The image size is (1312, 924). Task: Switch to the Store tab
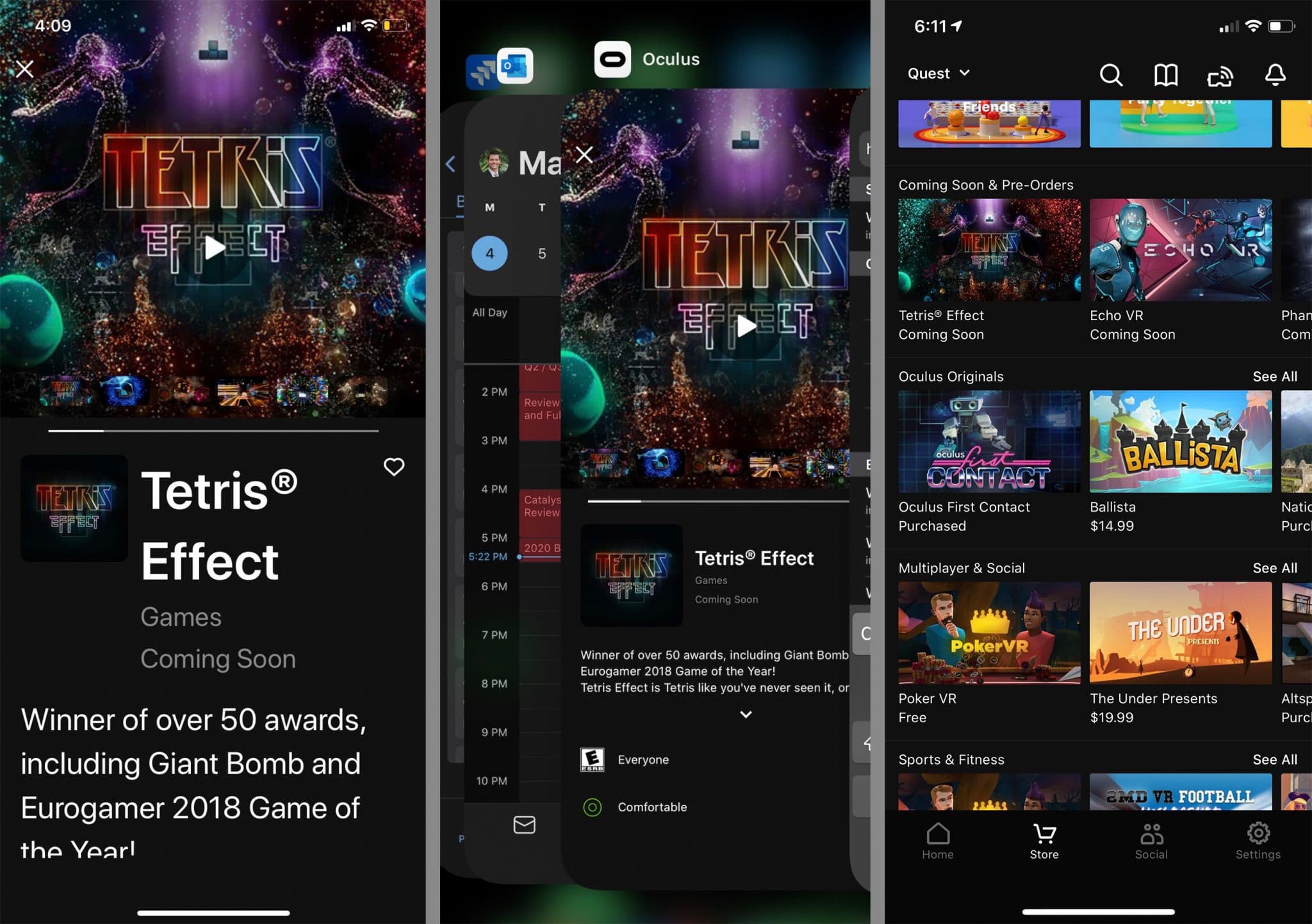[1044, 841]
